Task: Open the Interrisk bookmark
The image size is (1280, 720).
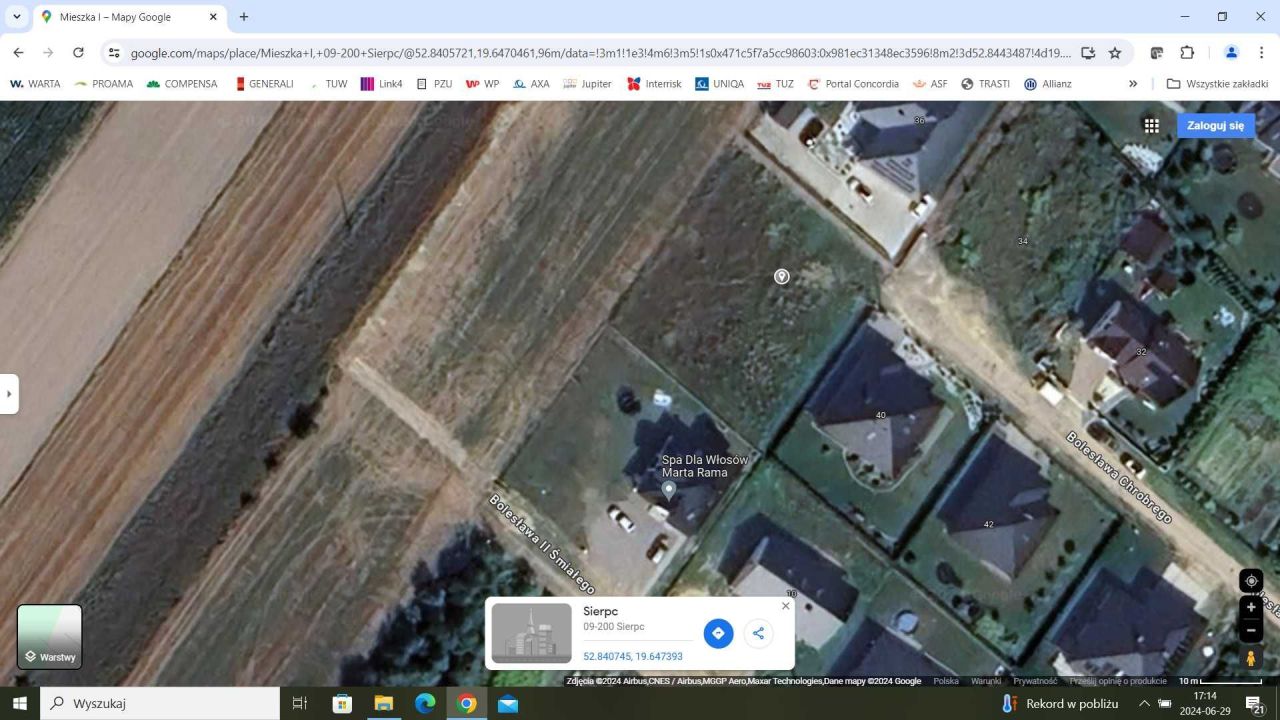Action: 654,84
